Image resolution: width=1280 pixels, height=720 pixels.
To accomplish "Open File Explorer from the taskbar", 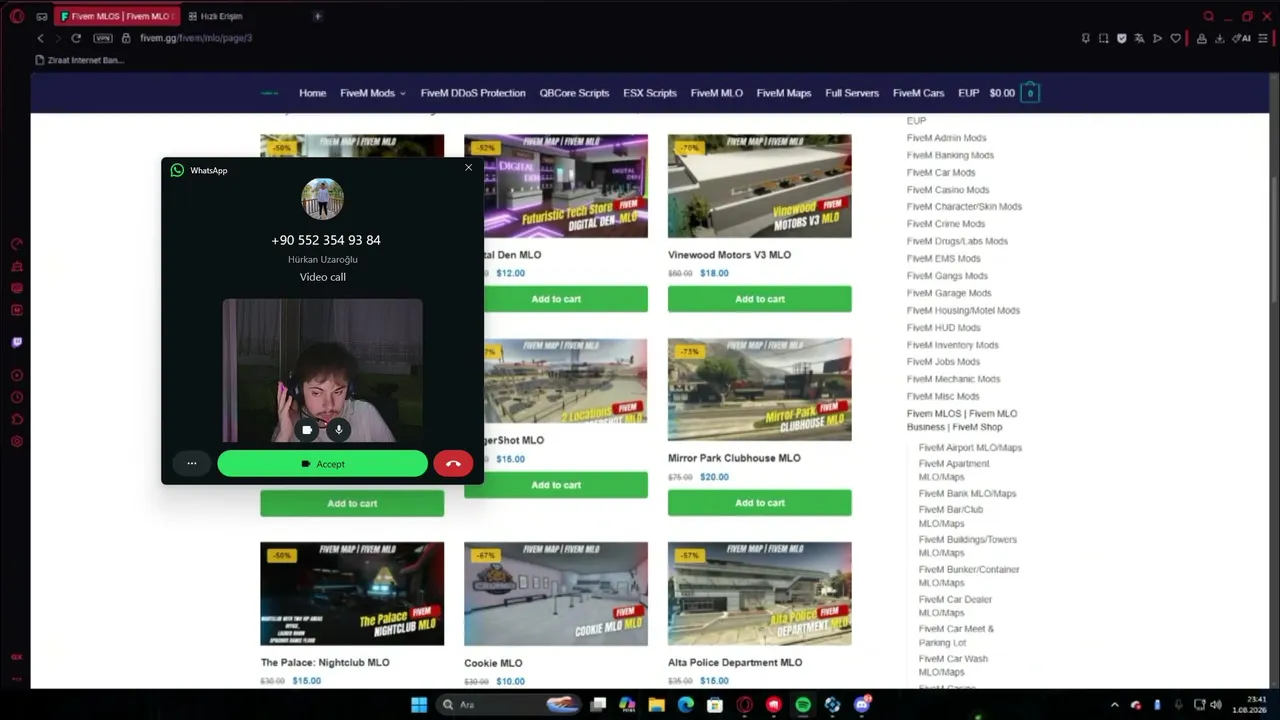I will [657, 705].
